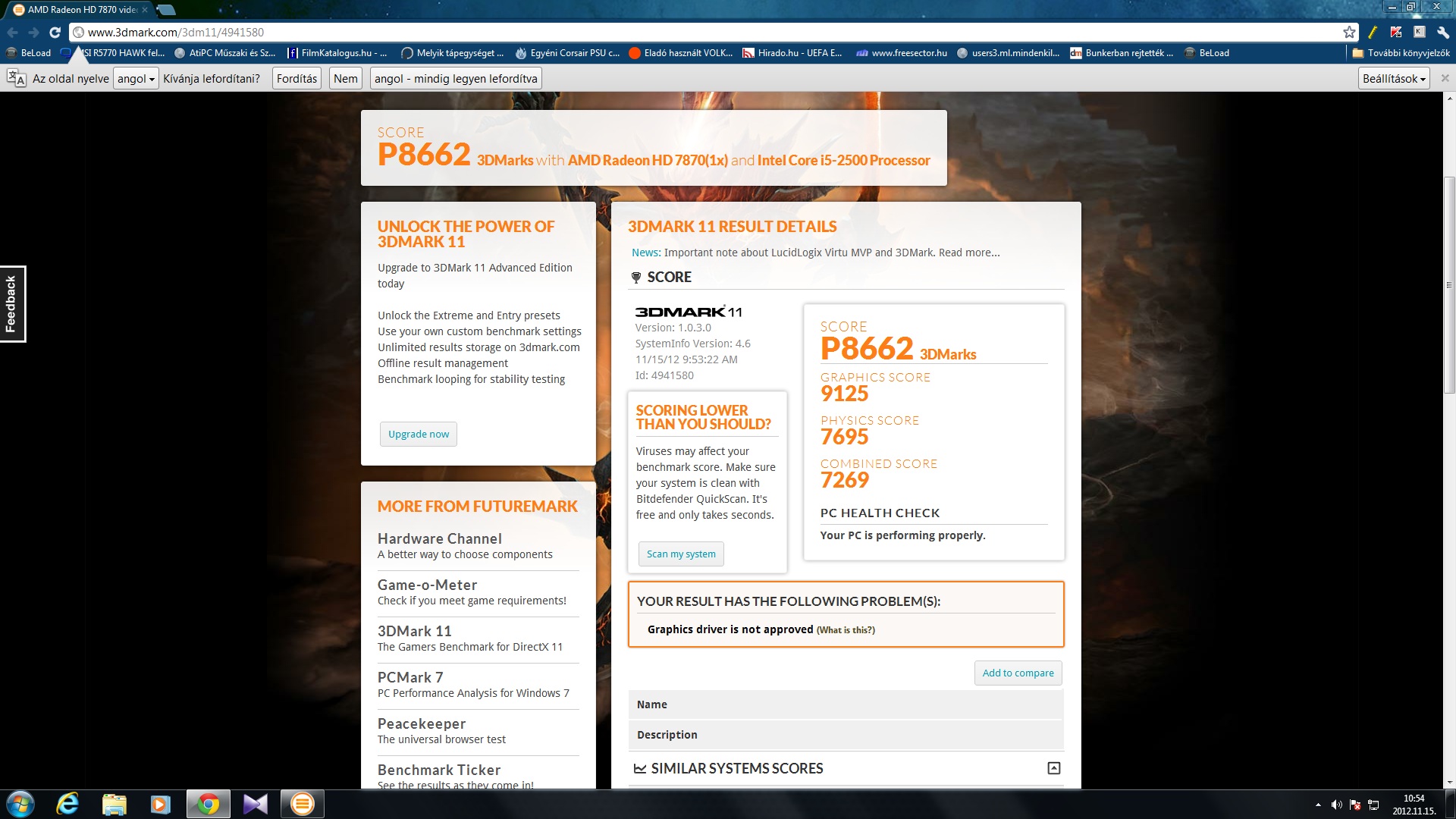Open the Melyik tápegységet bookmark
This screenshot has width=1456, height=819.
coord(453,53)
